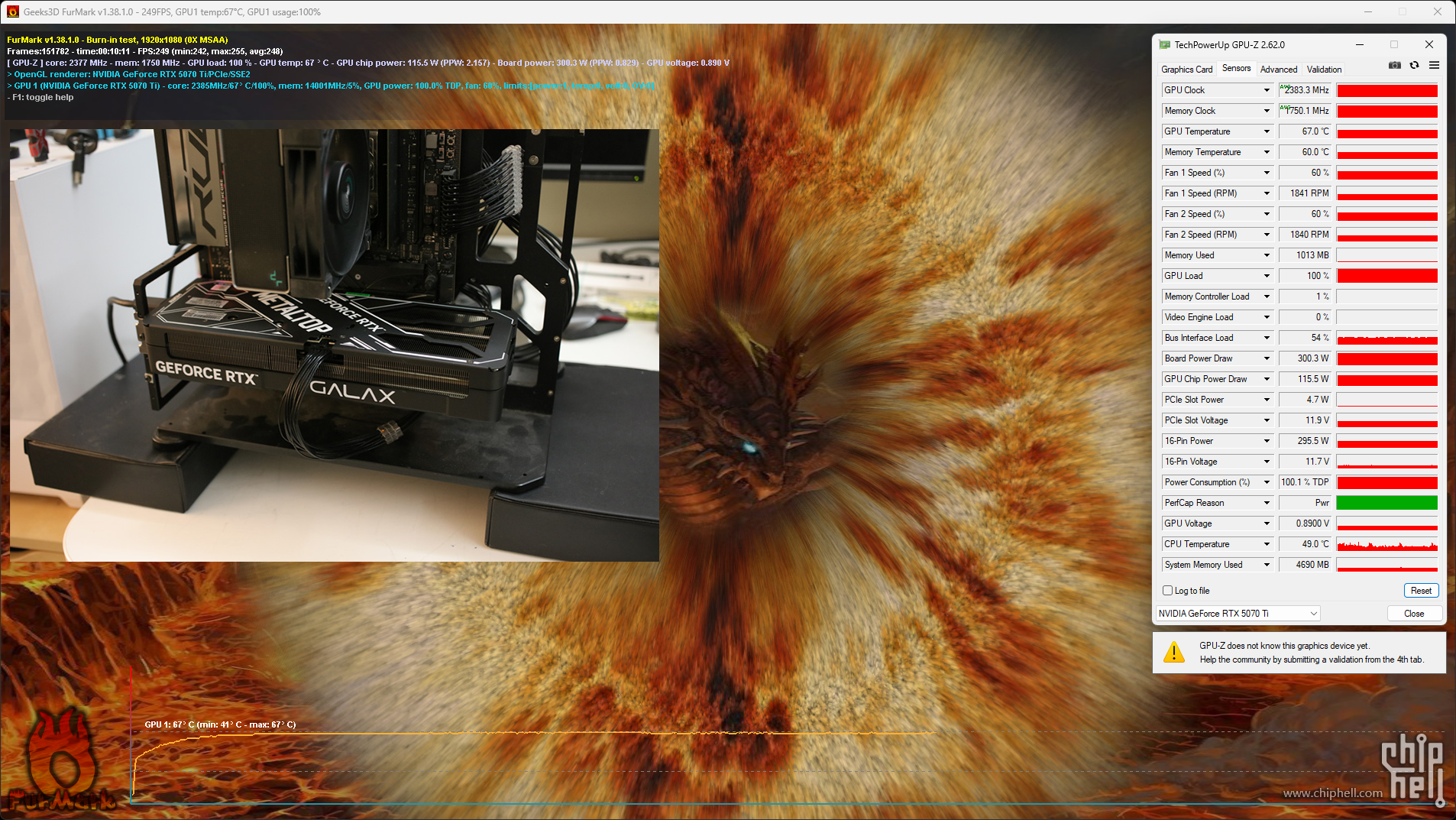Click the GPU-Z title bar app icon
This screenshot has height=820, width=1456.
(1165, 45)
